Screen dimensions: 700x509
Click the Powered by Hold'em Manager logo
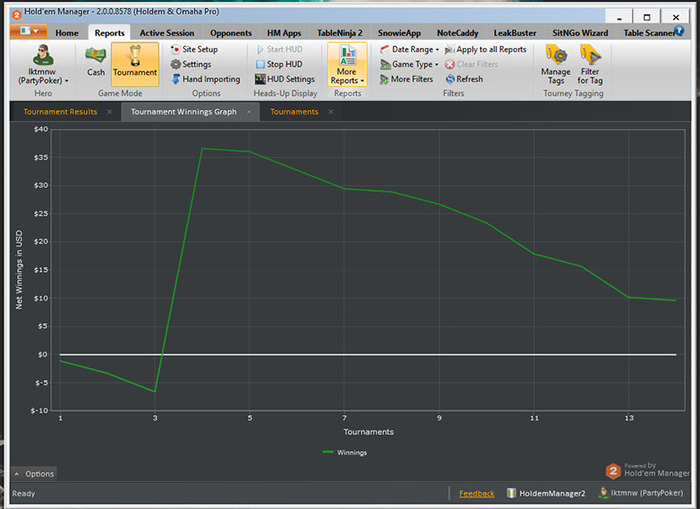point(647,470)
